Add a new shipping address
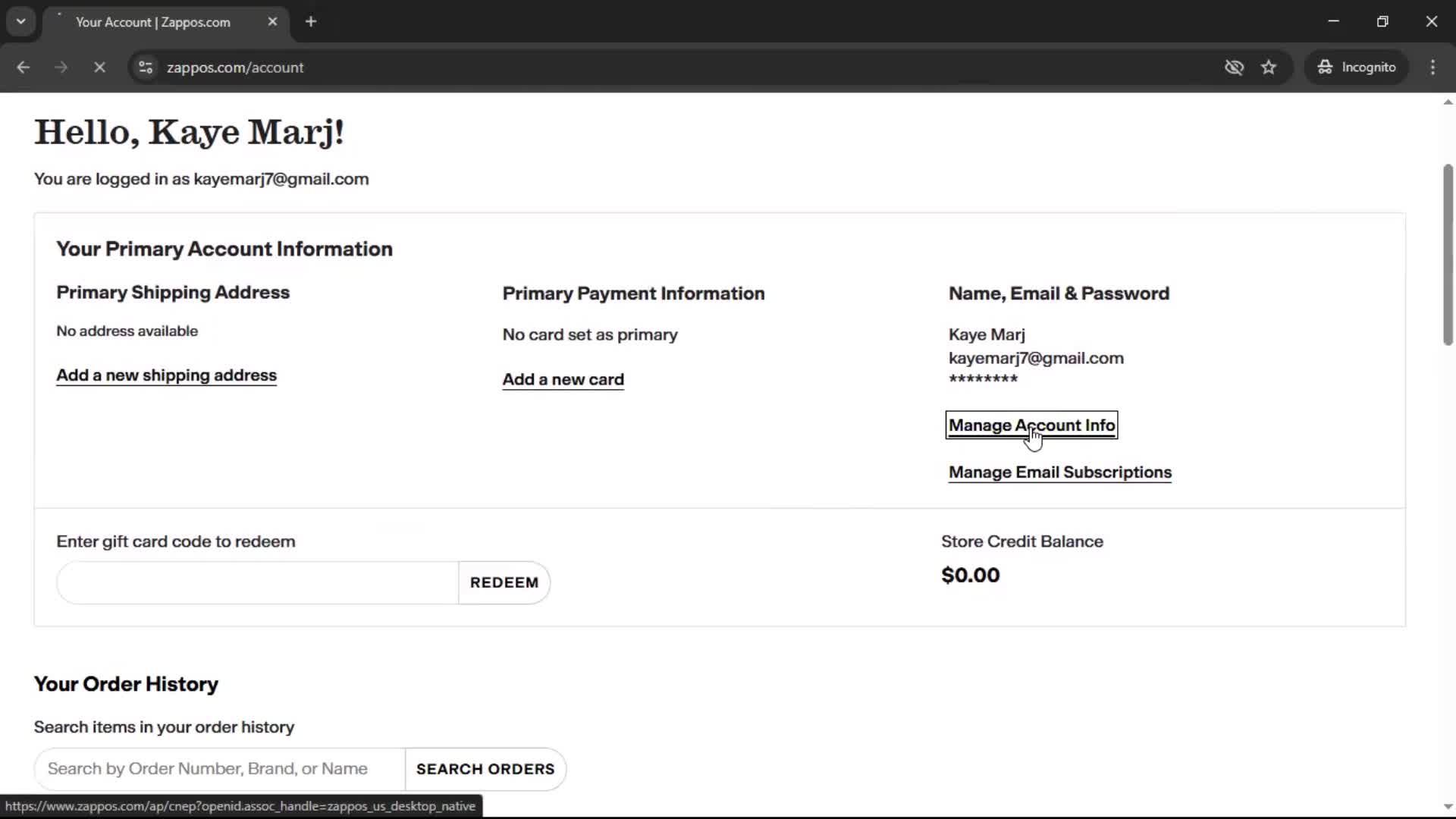Viewport: 1456px width, 819px height. (x=166, y=375)
